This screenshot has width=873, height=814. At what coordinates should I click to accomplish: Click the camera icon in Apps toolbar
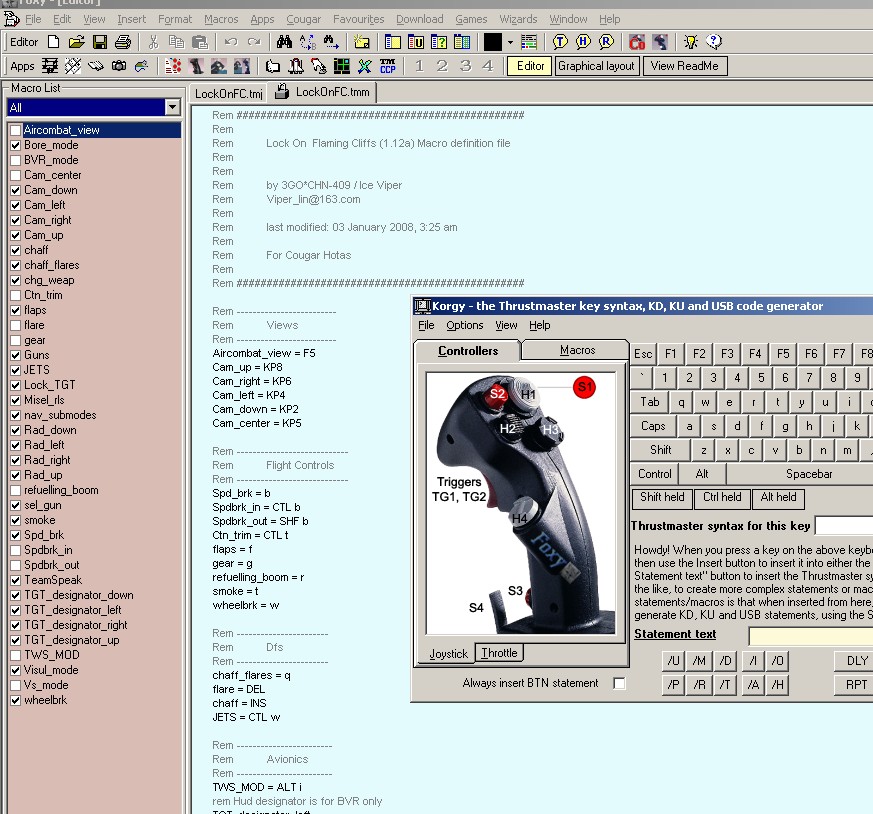[118, 66]
